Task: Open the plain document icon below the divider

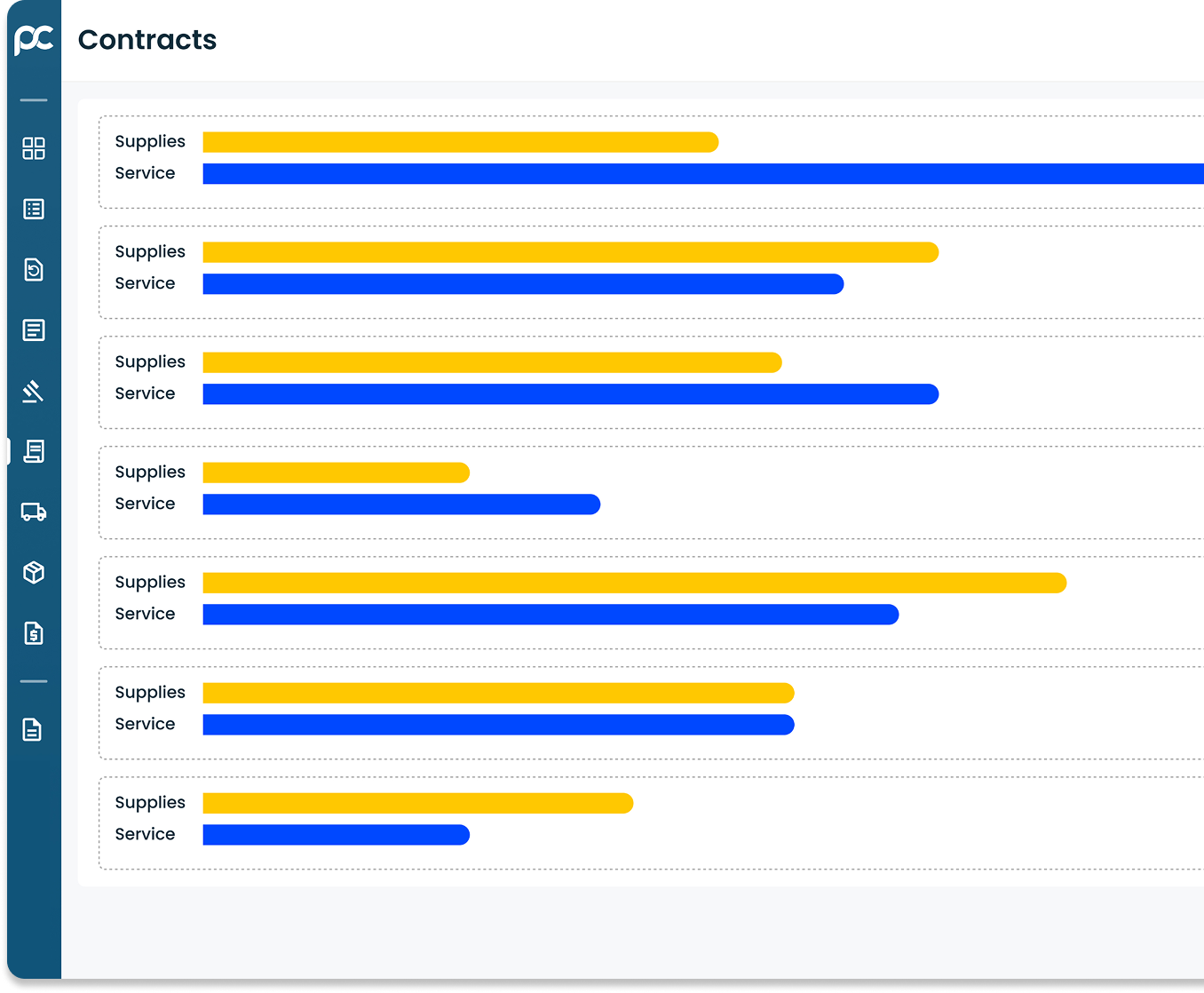Action: pos(33,729)
